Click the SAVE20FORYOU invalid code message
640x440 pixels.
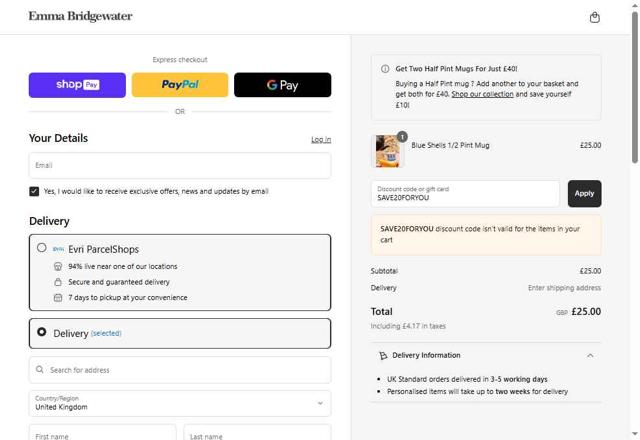[486, 235]
